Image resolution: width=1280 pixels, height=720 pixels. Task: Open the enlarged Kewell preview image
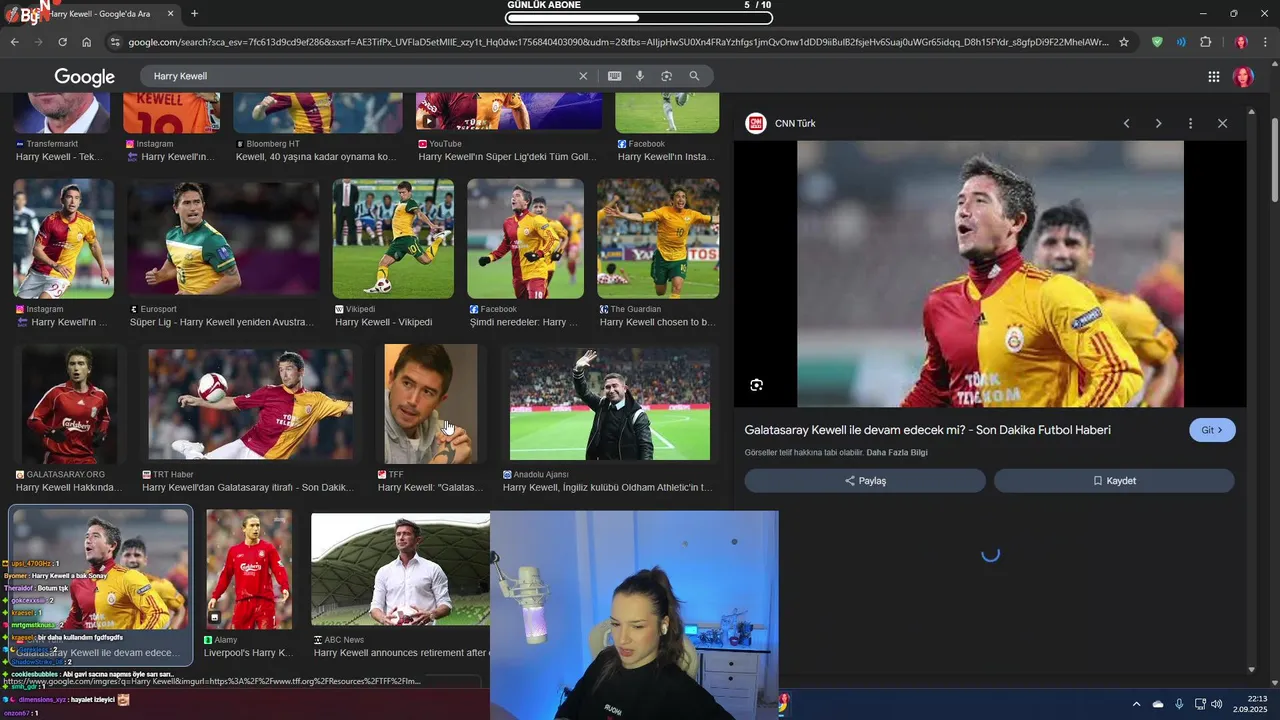(x=990, y=273)
